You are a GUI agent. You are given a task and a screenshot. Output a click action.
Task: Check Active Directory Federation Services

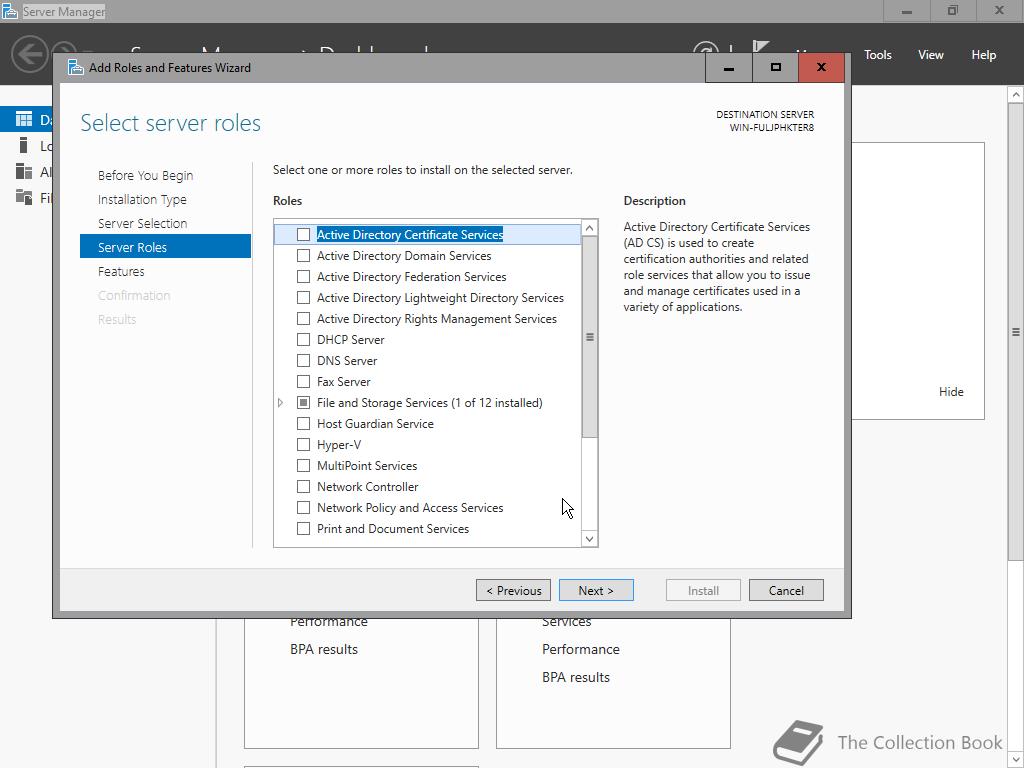(x=303, y=276)
